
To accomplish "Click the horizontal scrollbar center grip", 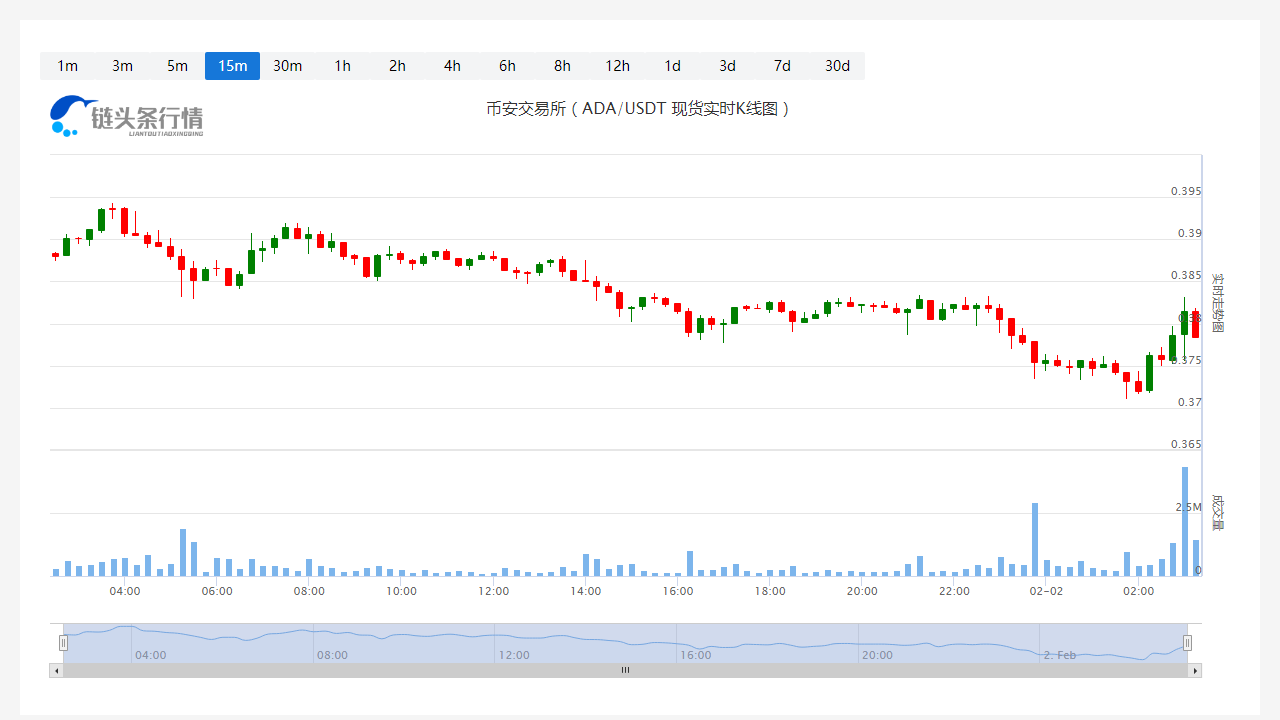I will pyautogui.click(x=625, y=670).
